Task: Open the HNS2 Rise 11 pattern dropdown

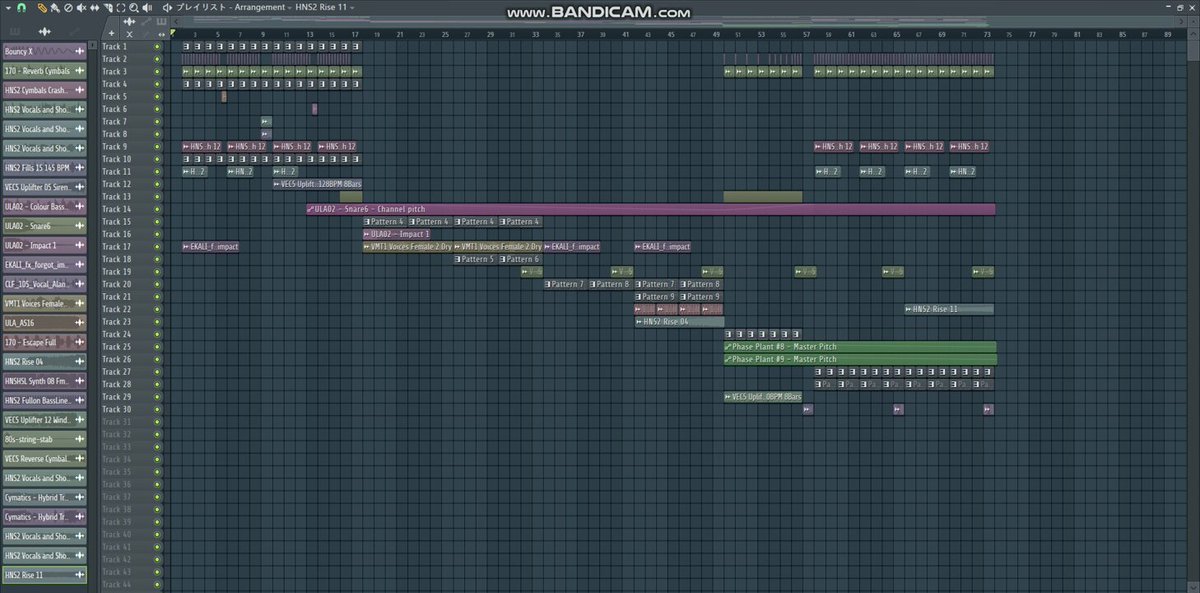Action: coord(324,7)
